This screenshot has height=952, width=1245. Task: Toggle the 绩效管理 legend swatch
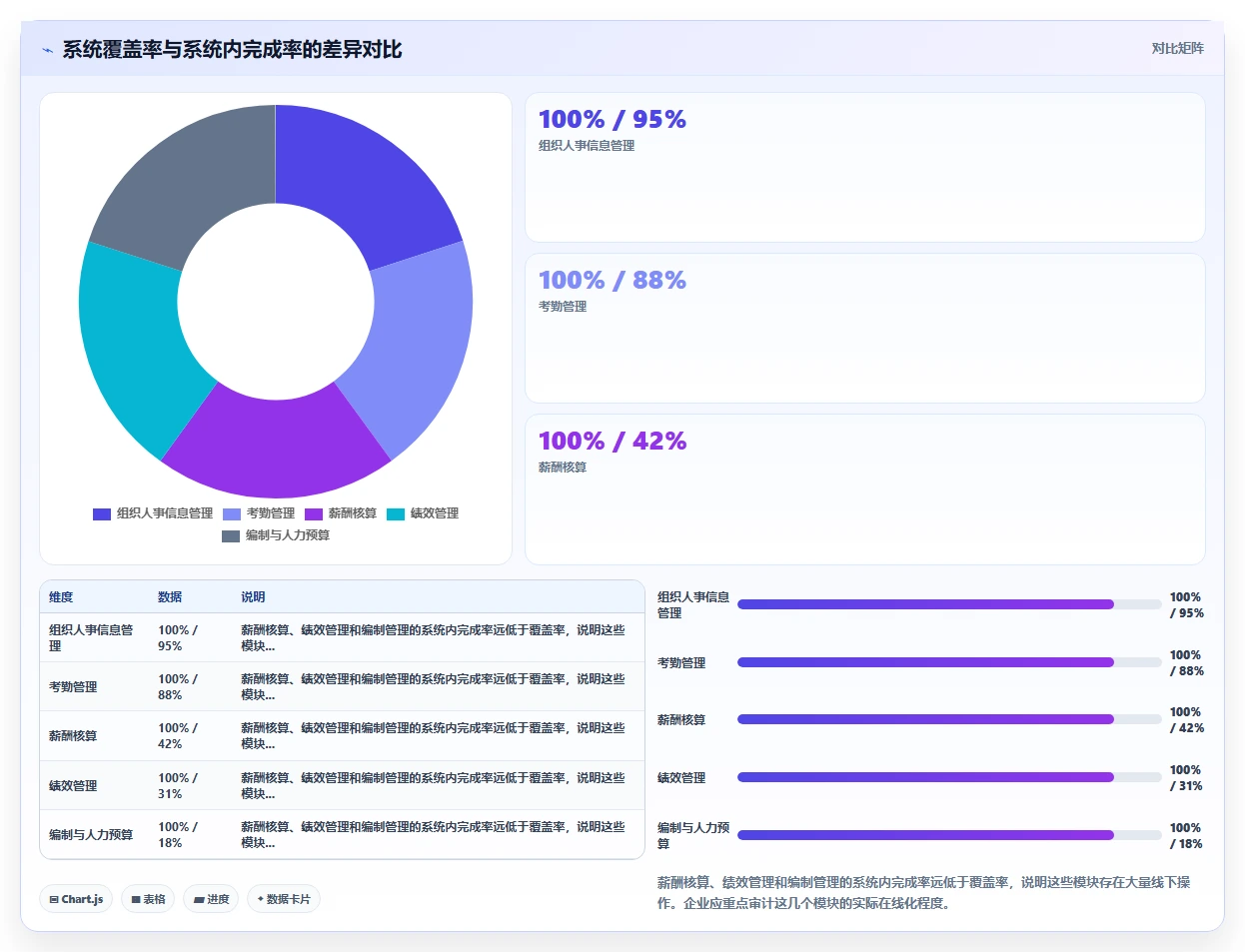396,514
